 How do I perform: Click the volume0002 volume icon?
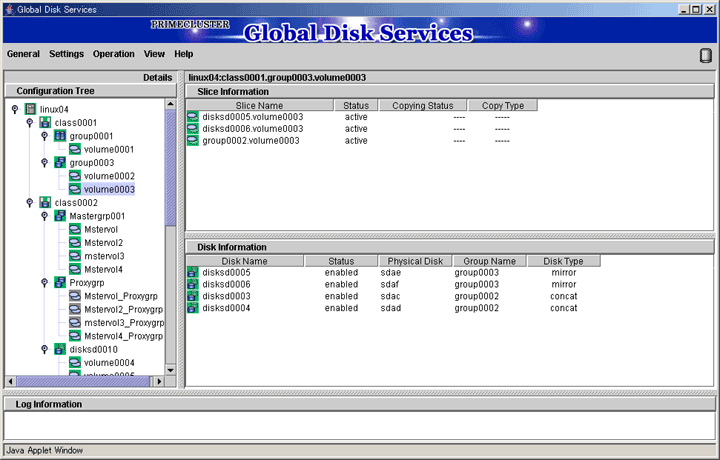(75, 175)
